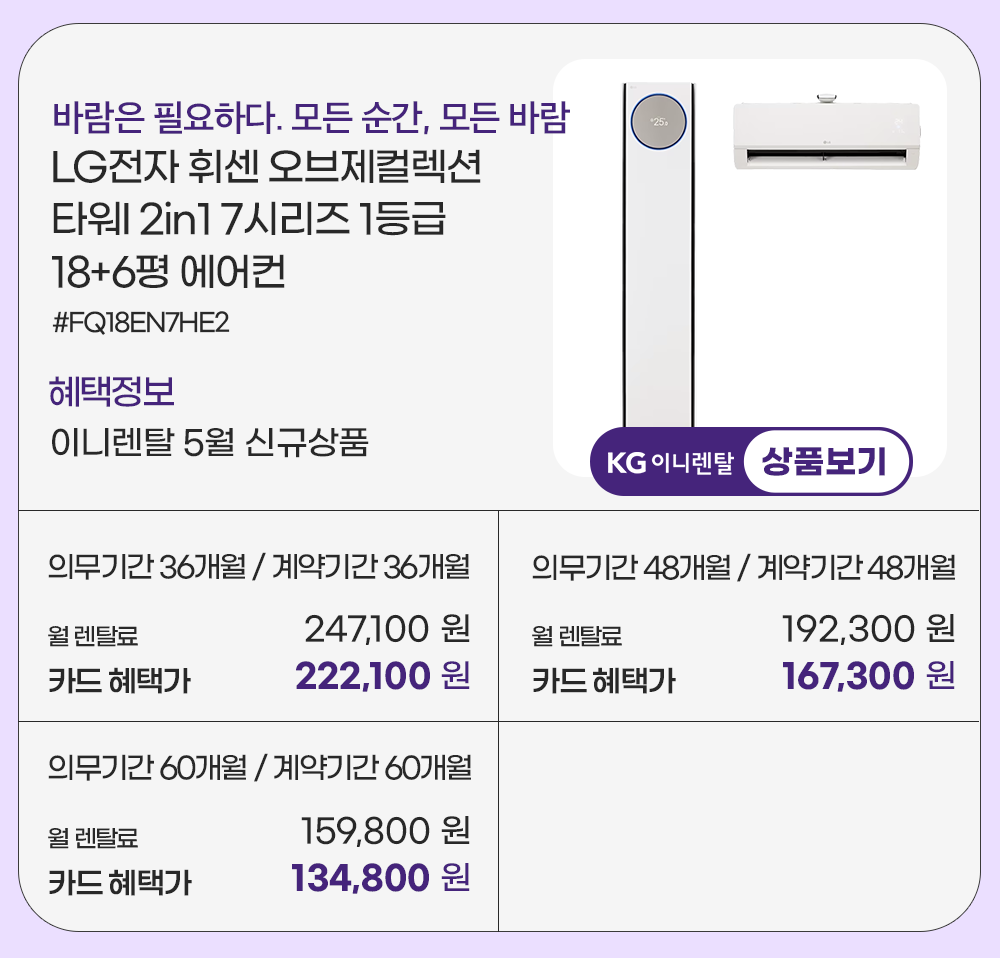The image size is (1000, 958).
Task: Click the 혜택정보 heading
Action: [x=112, y=391]
